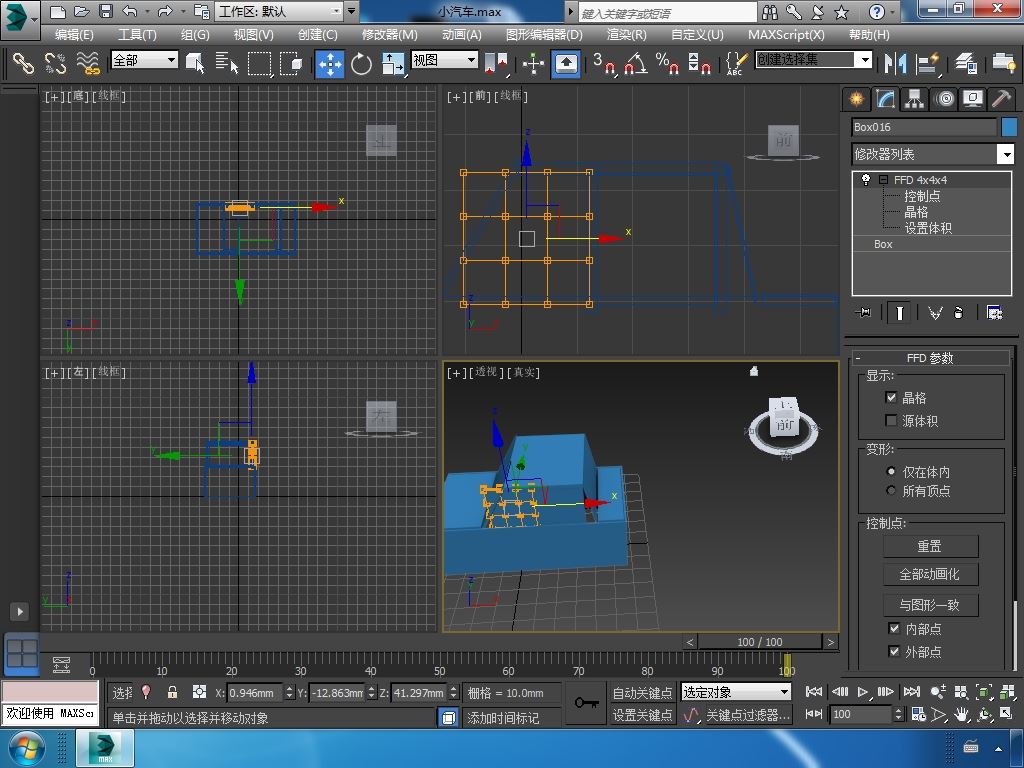Toggle Show End Result button

point(899,313)
